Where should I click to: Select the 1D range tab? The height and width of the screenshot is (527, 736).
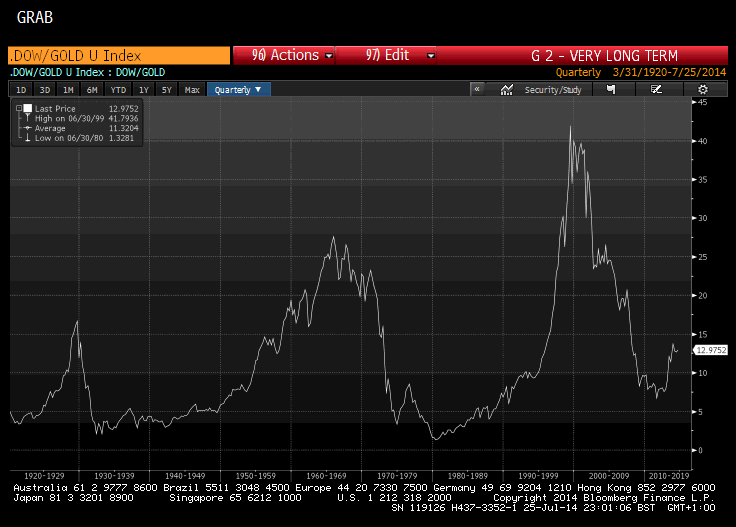pyautogui.click(x=21, y=90)
